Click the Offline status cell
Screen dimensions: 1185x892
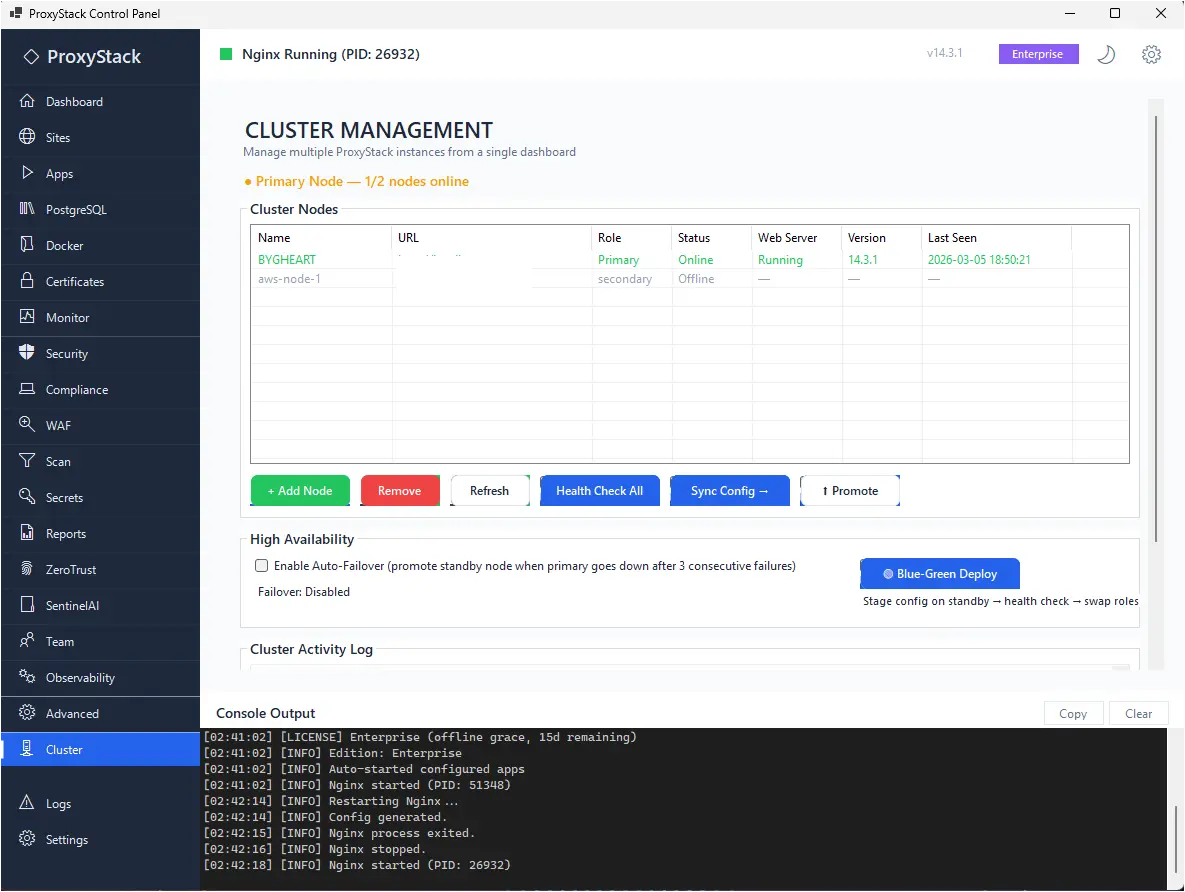(x=696, y=279)
